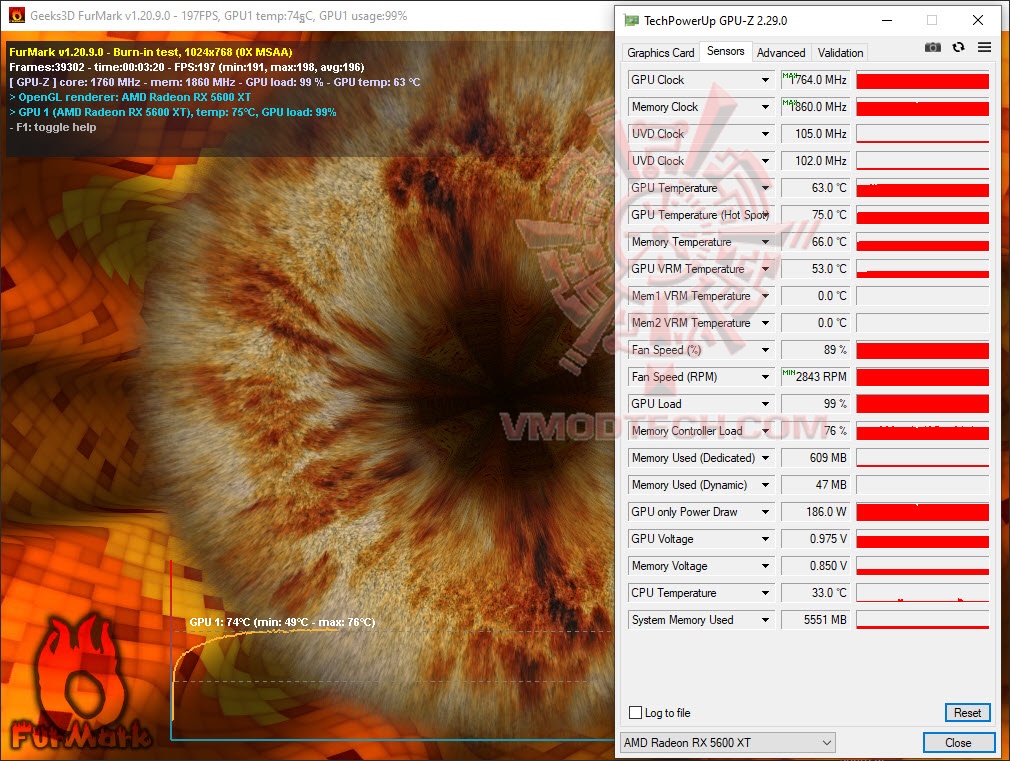Click the 609 MB dedicated memory value
Viewport: 1010px width, 761px height.
(x=815, y=458)
